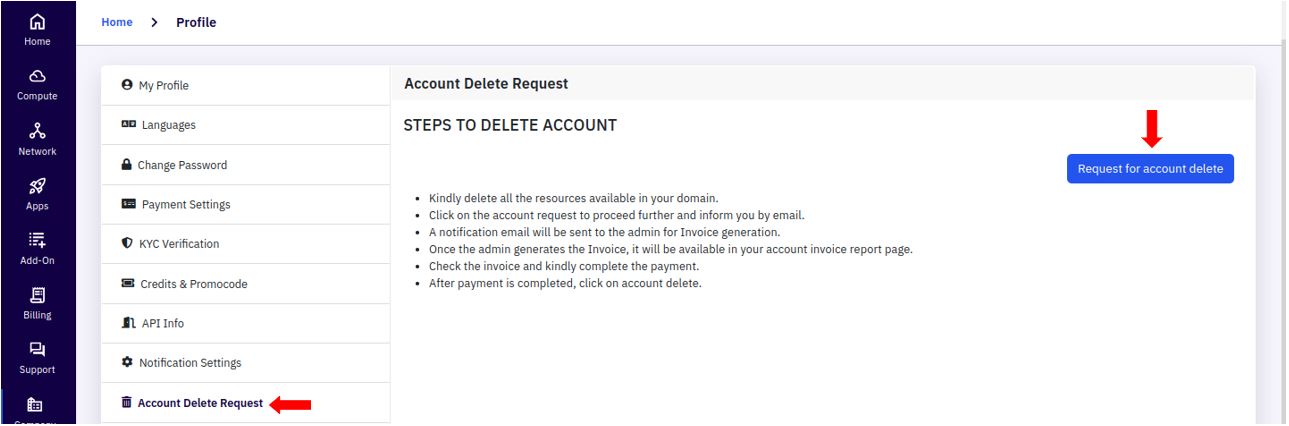Open the Support chat icon
The width and height of the screenshot is (1289, 426).
[36, 348]
